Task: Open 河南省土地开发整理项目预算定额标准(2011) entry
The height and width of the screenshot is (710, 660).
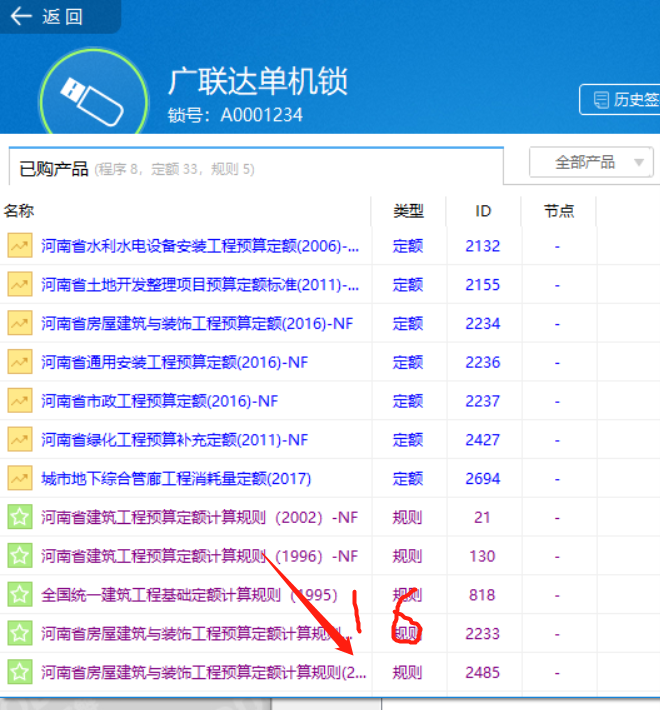Action: [200, 285]
